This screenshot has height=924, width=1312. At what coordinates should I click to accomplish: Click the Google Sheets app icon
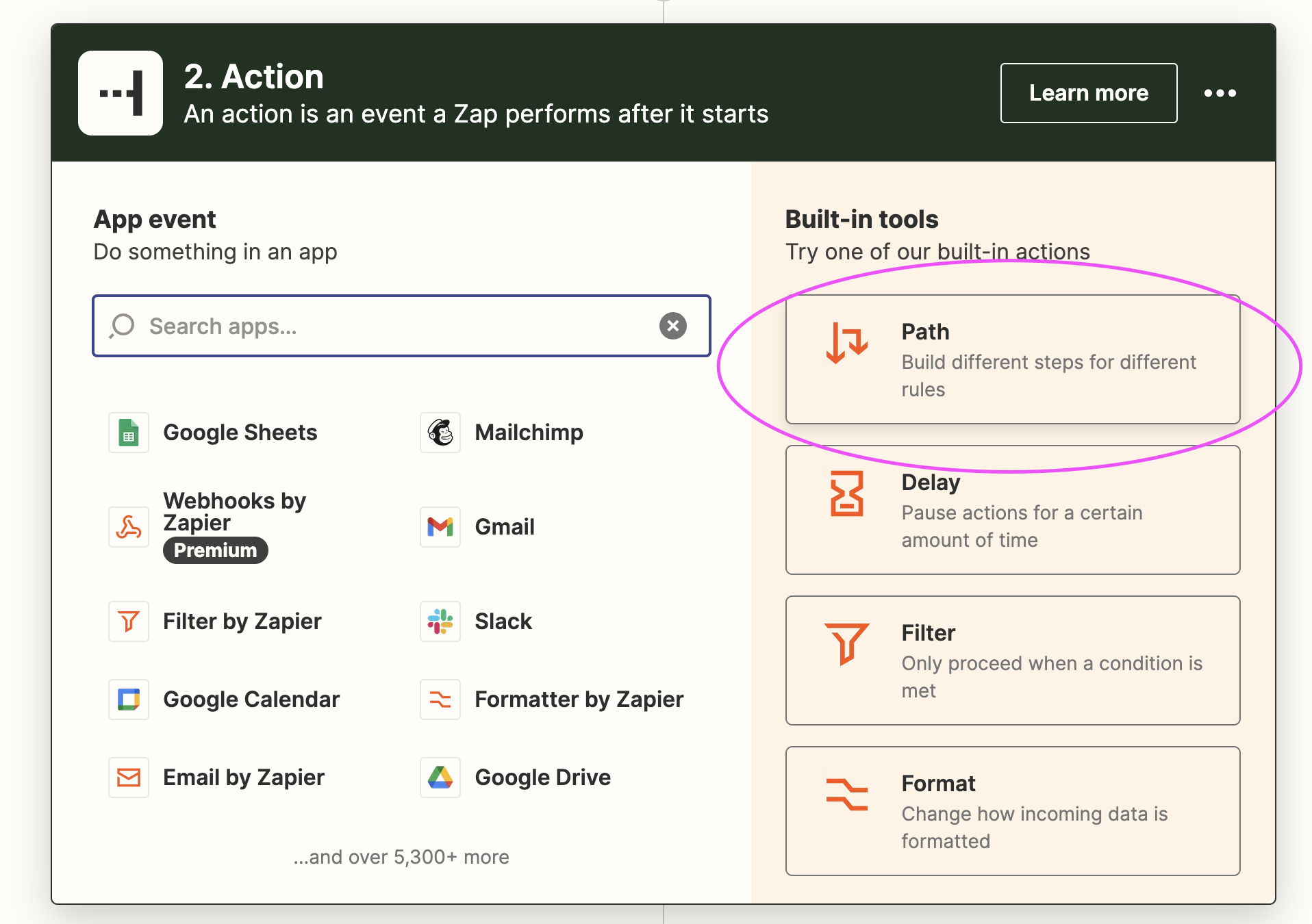pyautogui.click(x=128, y=433)
